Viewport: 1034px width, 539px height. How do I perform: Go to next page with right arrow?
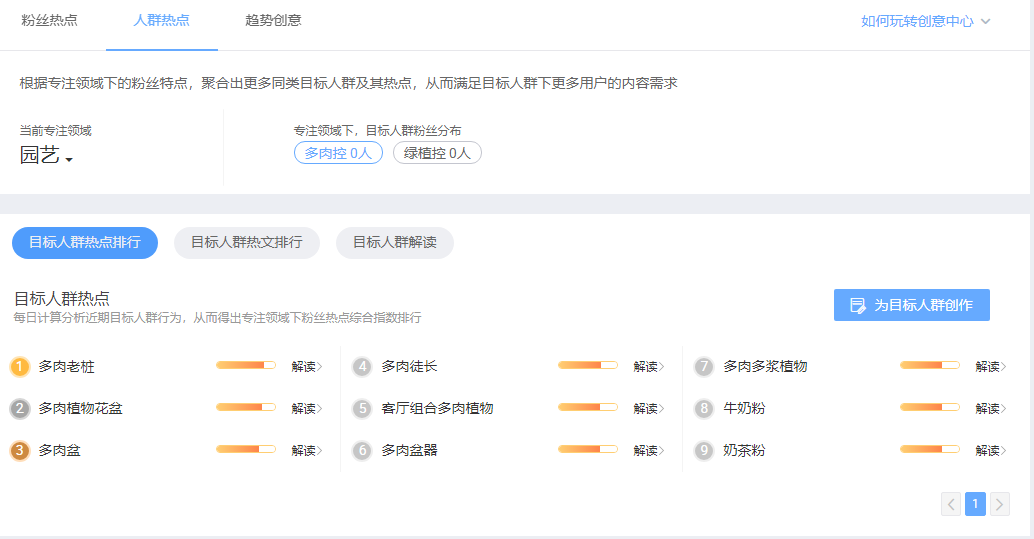point(999,504)
